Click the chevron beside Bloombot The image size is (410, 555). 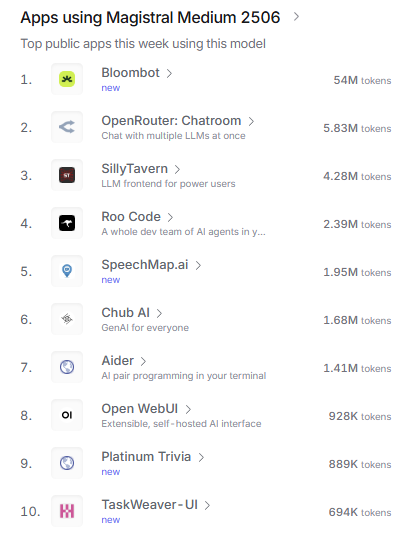pyautogui.click(x=169, y=73)
